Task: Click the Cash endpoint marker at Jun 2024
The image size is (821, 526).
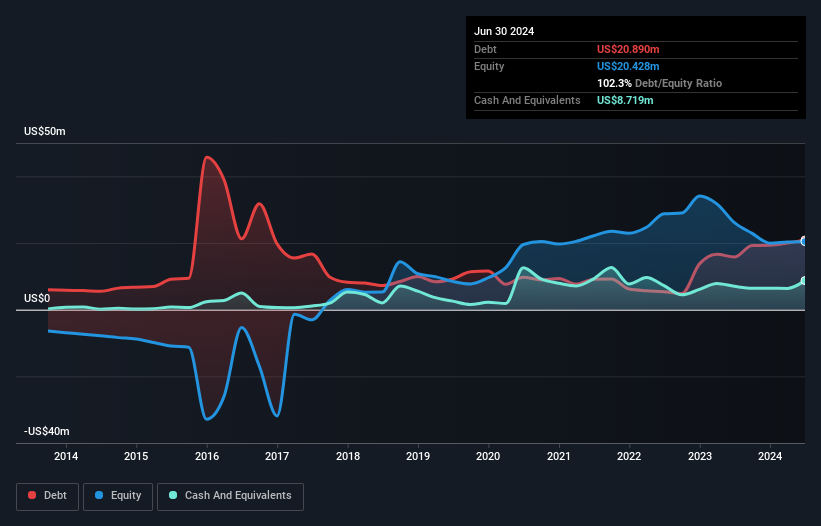Action: (x=804, y=281)
